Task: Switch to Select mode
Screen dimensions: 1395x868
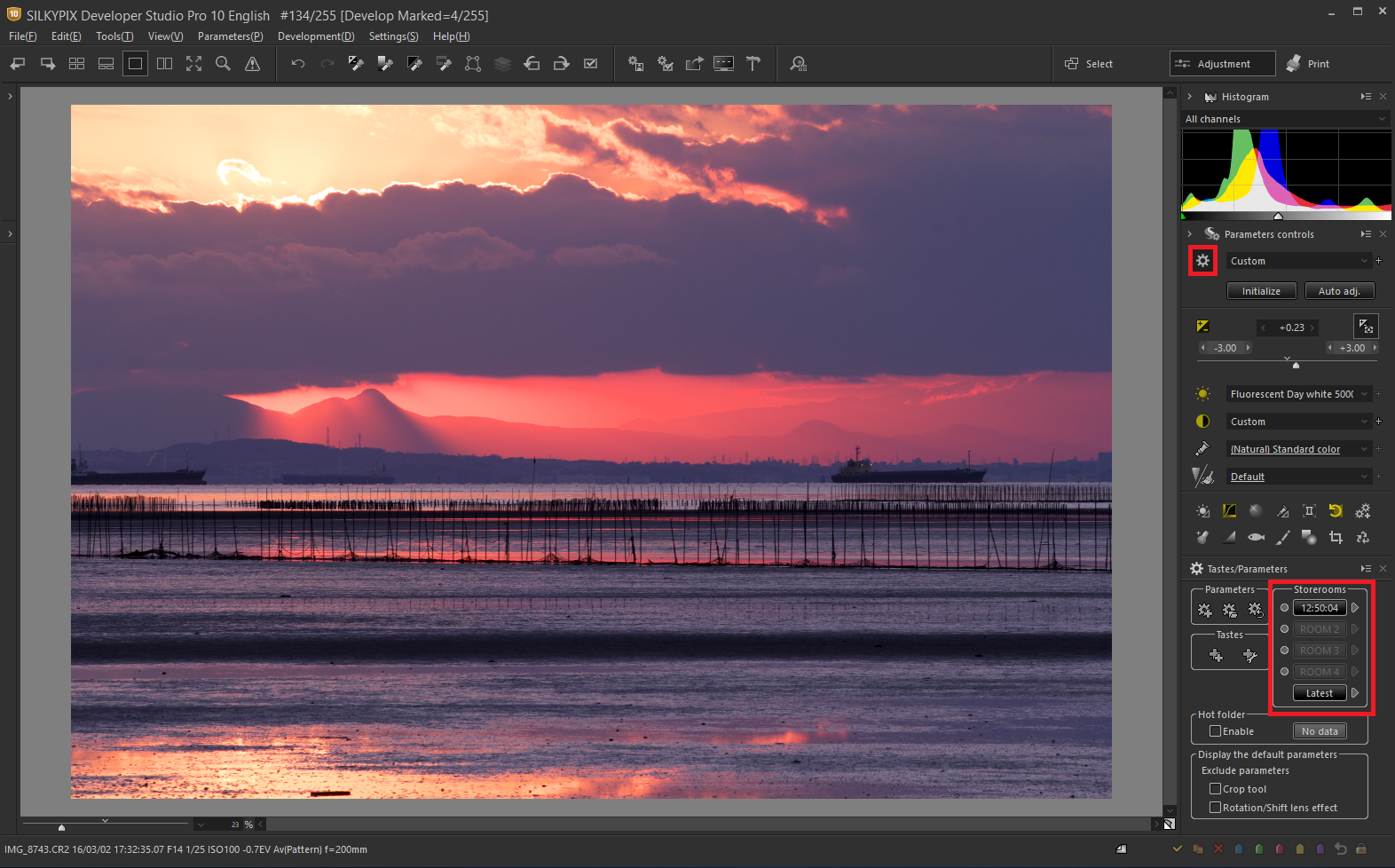Action: click(1089, 64)
